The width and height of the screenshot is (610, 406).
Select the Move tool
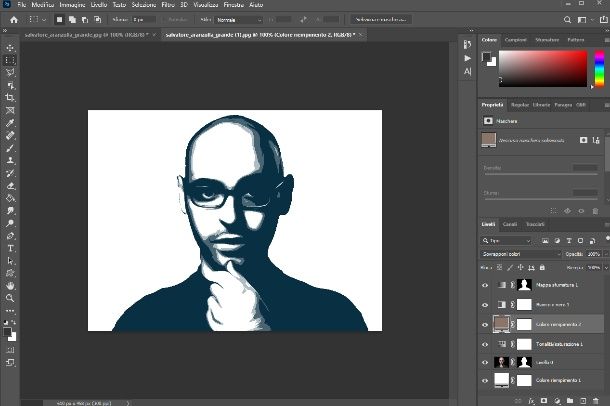pos(10,47)
